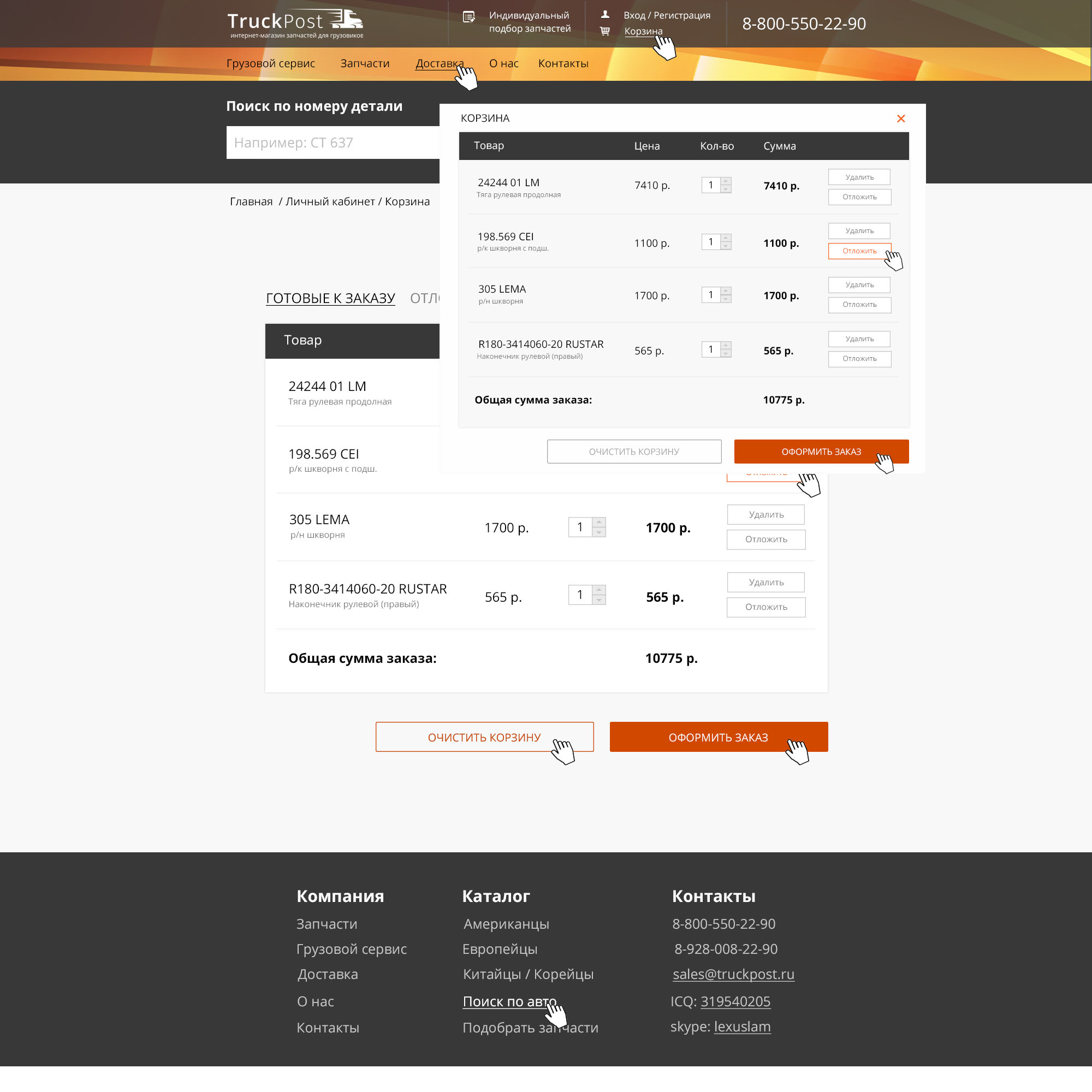Open the Запчасти navigation item
Viewport: 1092px width, 1092px height.
(365, 63)
